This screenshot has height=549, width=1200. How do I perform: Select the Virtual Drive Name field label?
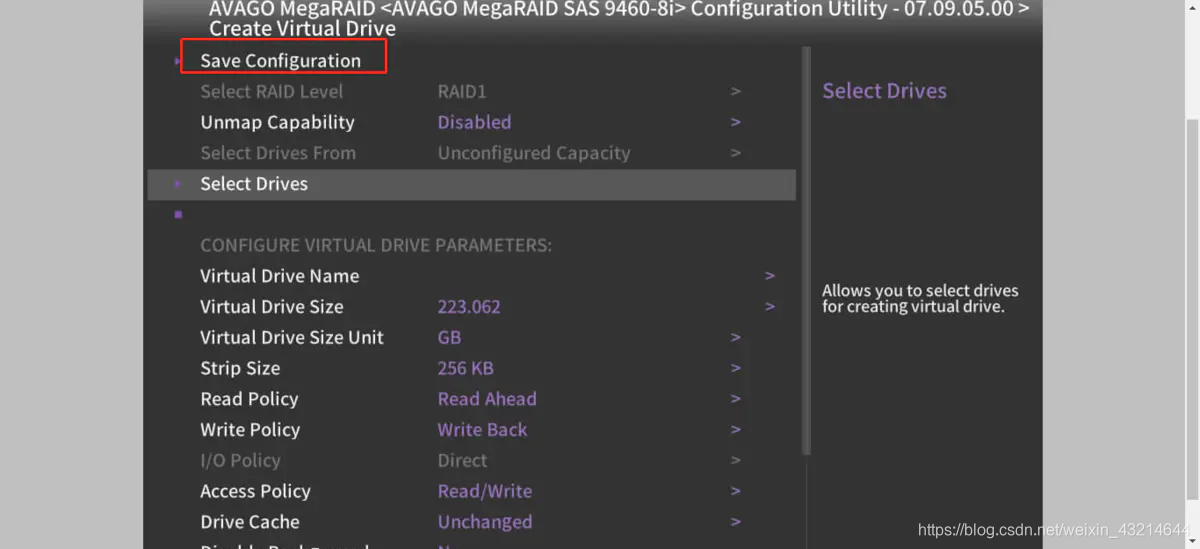279,276
